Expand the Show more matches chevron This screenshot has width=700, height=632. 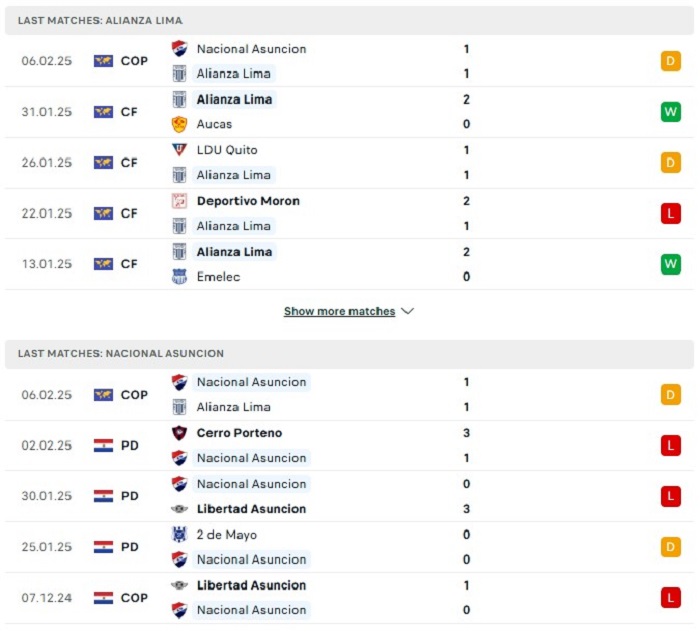point(407,311)
